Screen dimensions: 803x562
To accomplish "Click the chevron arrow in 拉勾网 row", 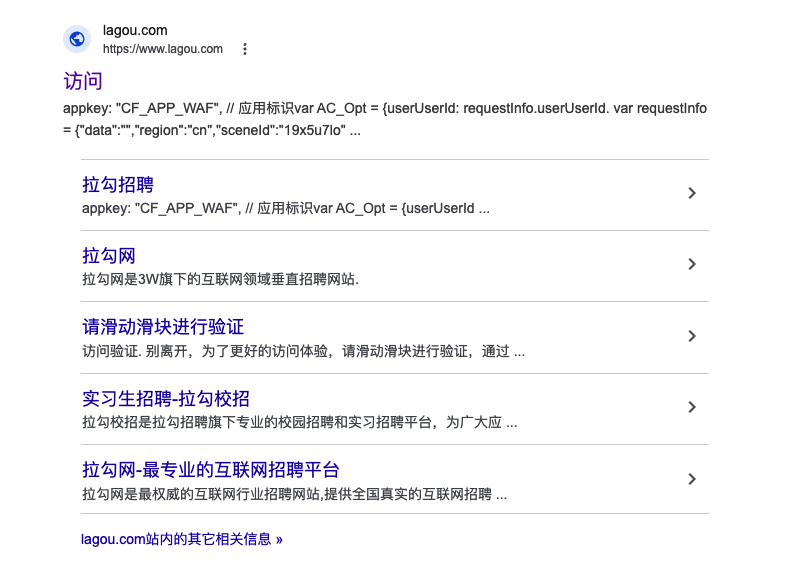I will (692, 264).
